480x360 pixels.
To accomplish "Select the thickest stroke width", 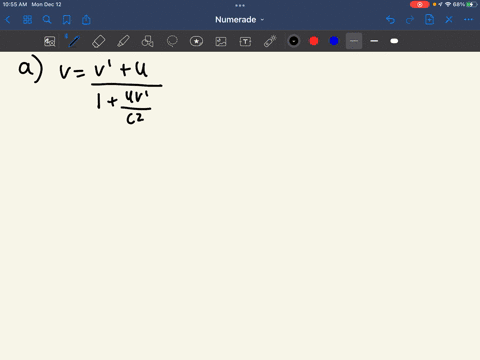I will [x=394, y=41].
